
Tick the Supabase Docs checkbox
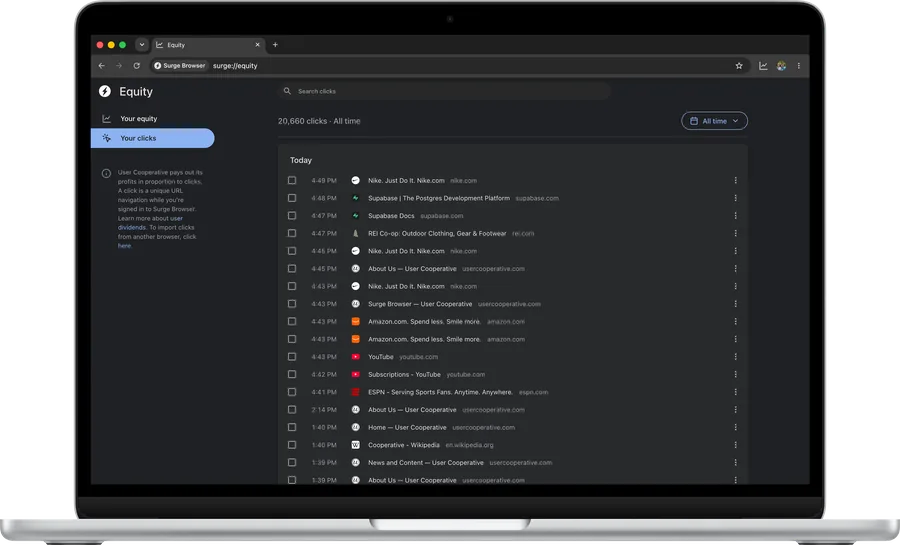[292, 216]
